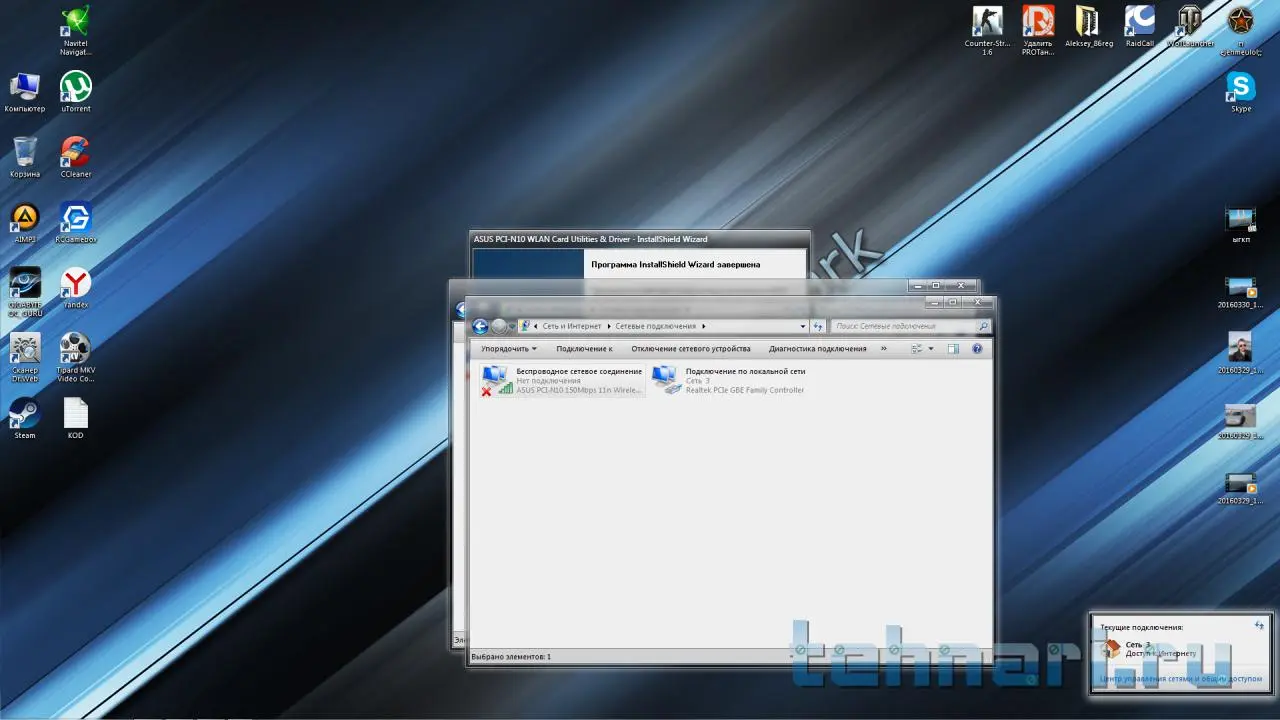This screenshot has width=1280, height=720.
Task: Open the Упорядочить dropdown menu
Action: click(509, 349)
